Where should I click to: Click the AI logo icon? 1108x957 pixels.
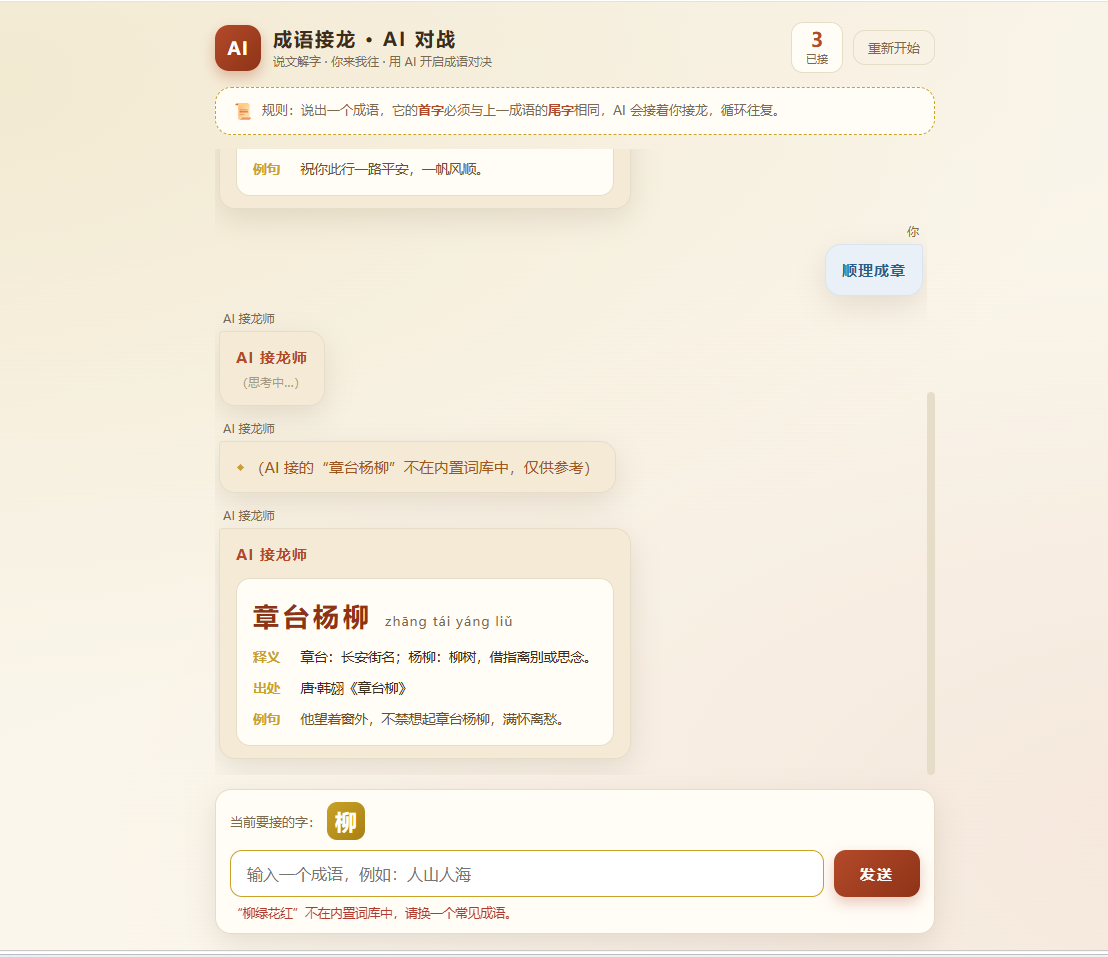237,48
